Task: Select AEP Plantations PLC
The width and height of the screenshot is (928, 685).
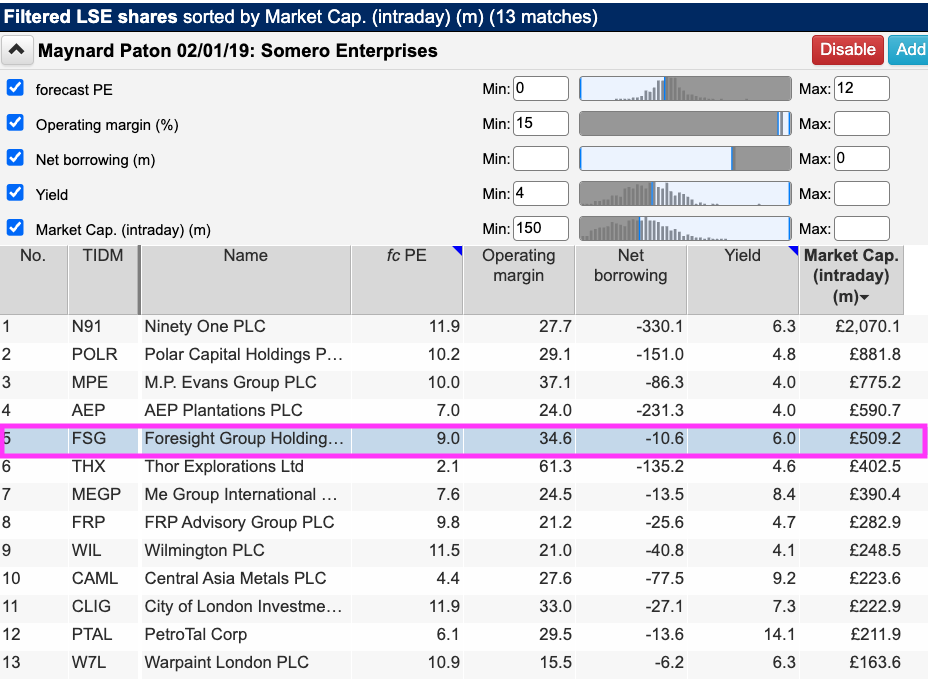Action: point(223,410)
